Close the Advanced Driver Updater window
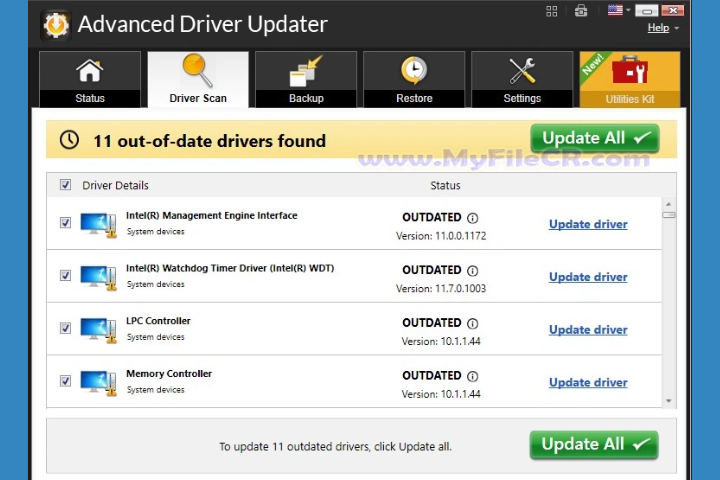Viewport: 720px width, 480px height. coord(673,11)
